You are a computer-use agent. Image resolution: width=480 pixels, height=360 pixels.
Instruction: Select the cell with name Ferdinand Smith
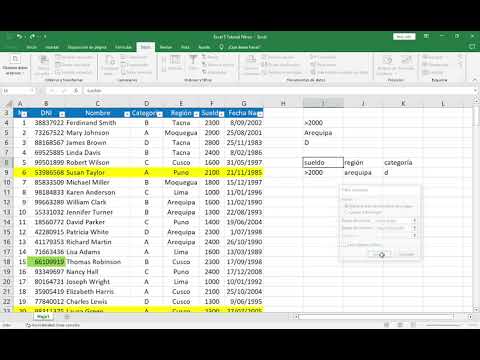(x=97, y=123)
